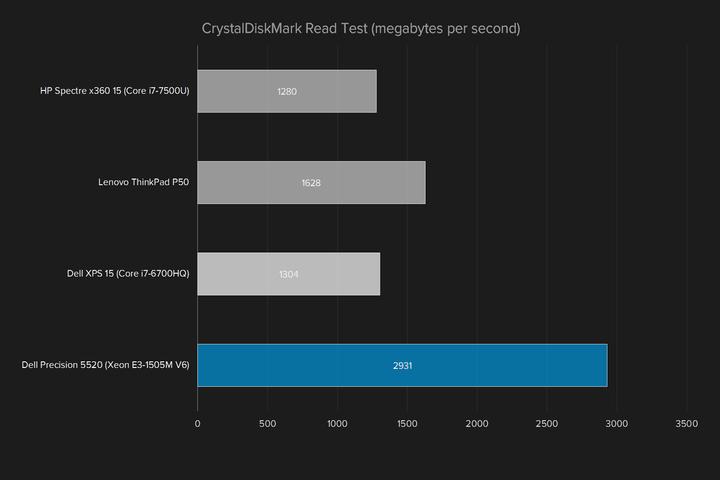Select the 1628 value label

[x=311, y=183]
